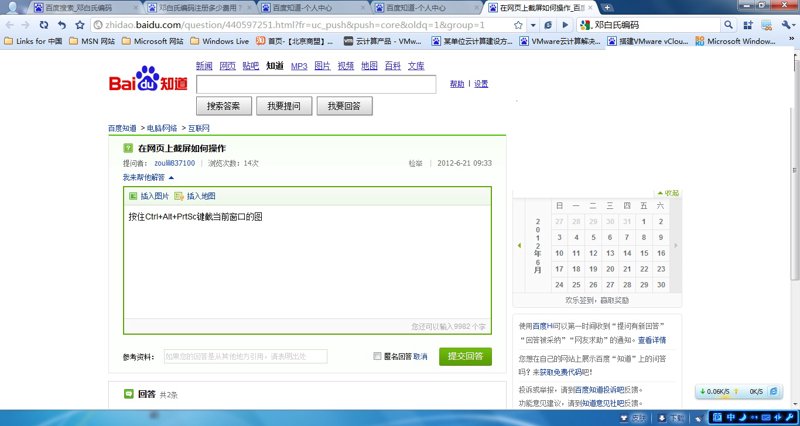Open 新闻 navigation link
This screenshot has width=800, height=426.
pyautogui.click(x=204, y=66)
